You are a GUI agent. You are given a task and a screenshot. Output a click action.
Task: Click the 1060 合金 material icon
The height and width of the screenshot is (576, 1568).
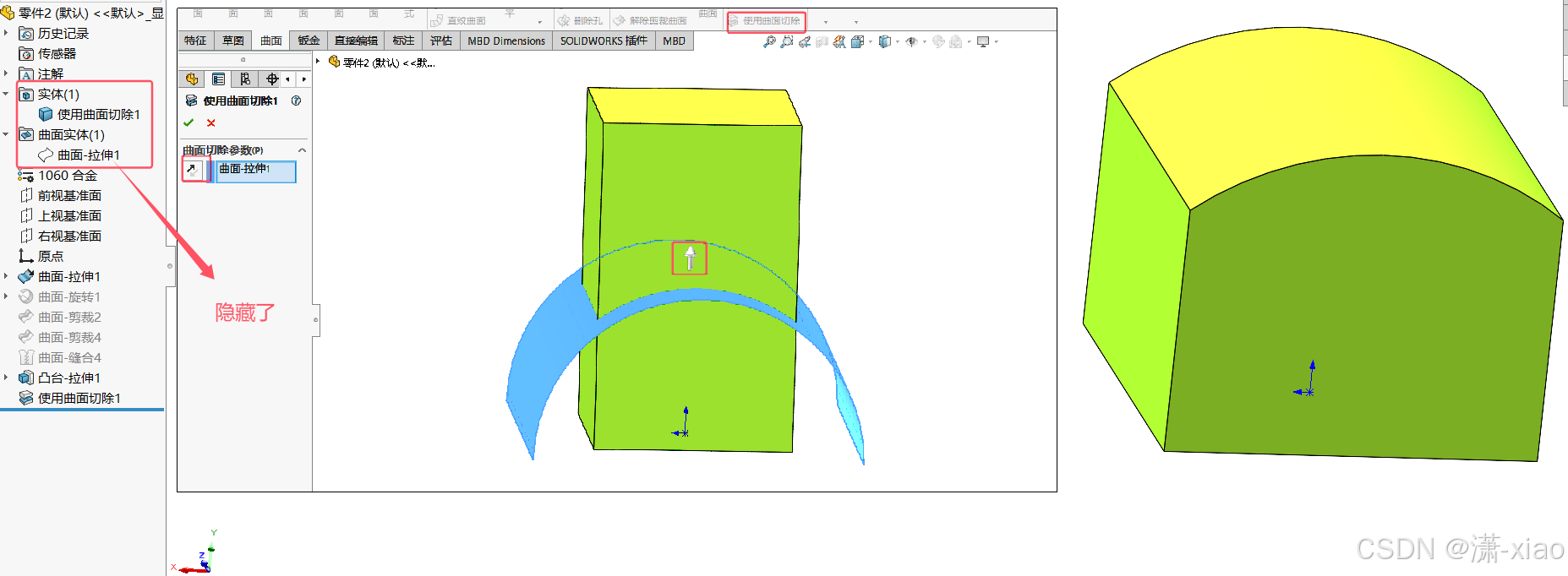tap(26, 176)
